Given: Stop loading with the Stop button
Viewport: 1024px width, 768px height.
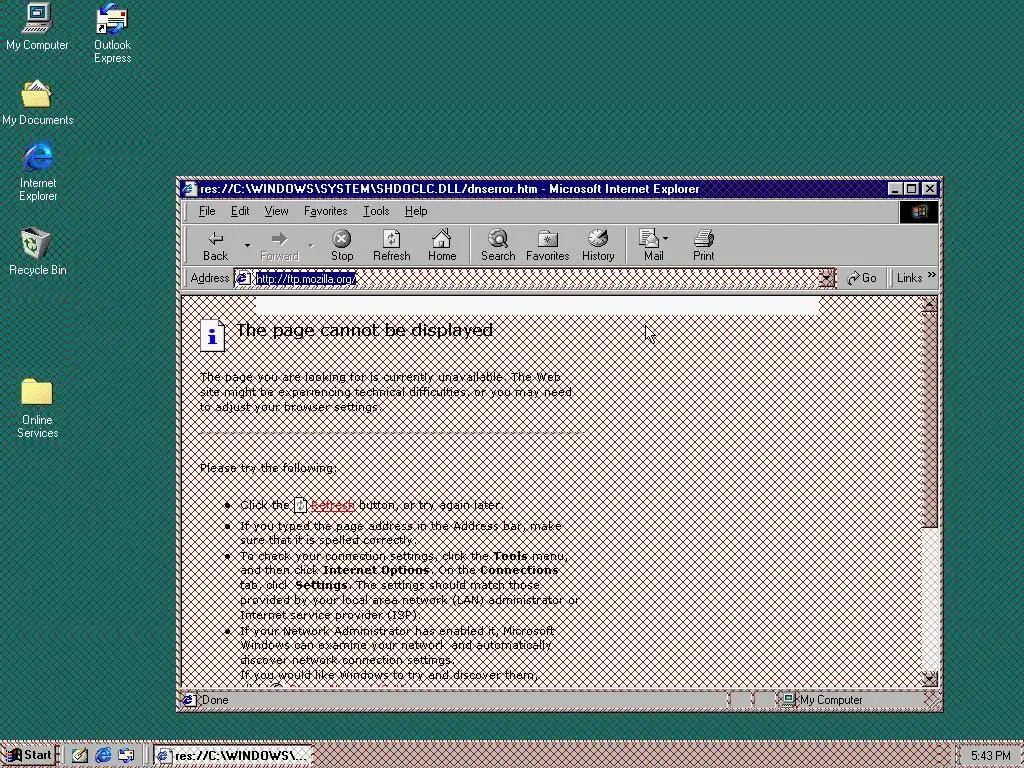Looking at the screenshot, I should click(342, 246).
